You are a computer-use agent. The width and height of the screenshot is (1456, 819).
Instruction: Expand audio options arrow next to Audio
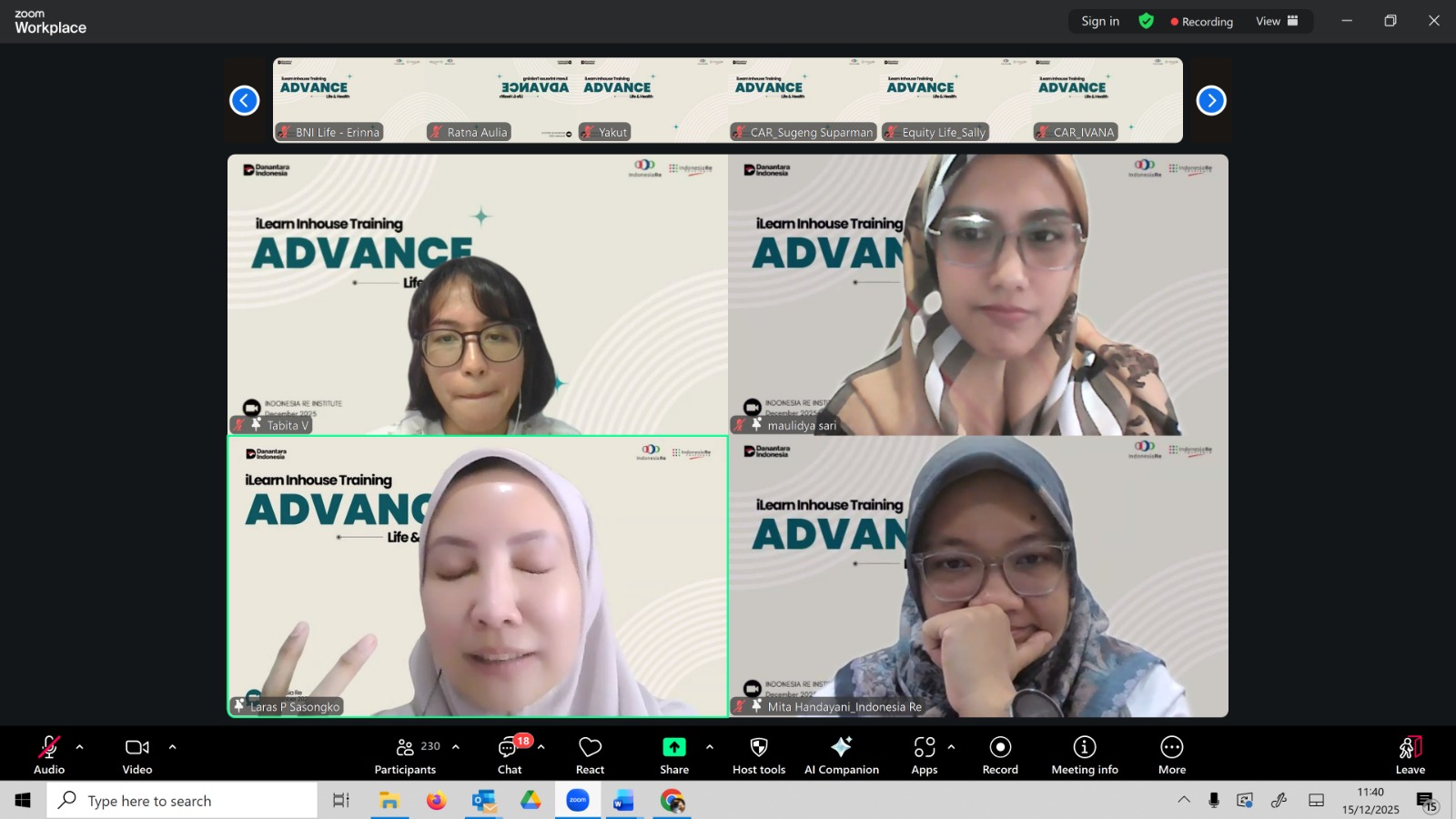click(80, 747)
